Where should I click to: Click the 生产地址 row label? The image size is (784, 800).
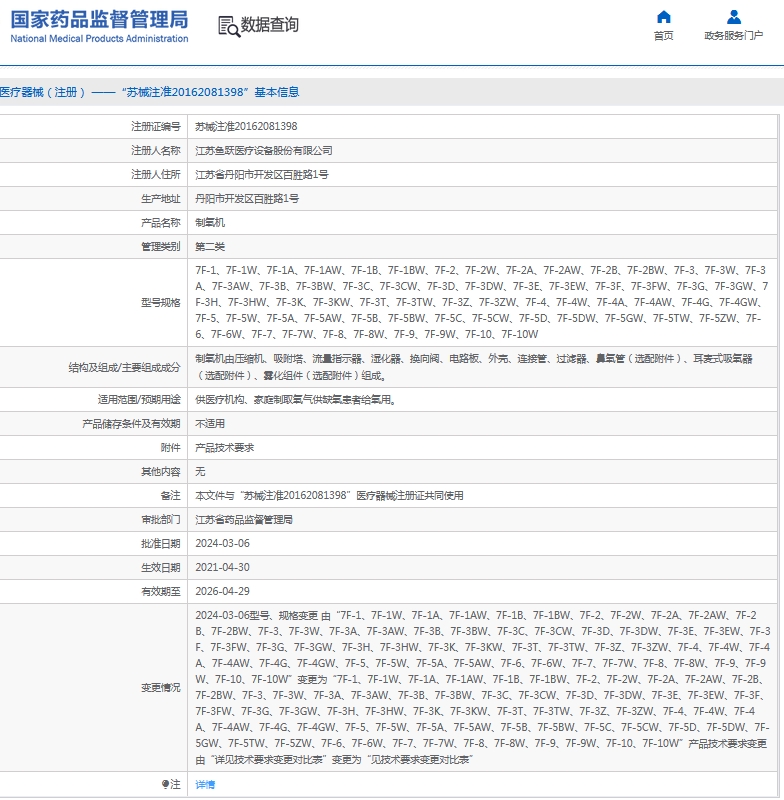point(161,198)
